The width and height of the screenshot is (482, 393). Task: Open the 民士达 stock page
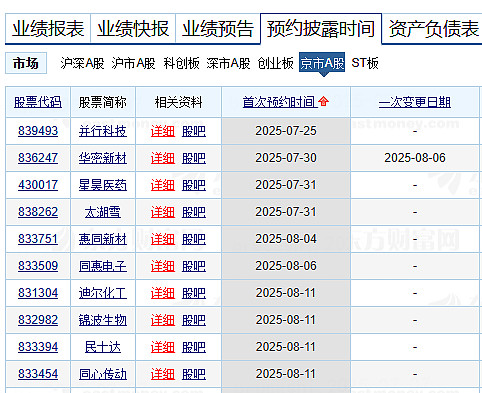[x=103, y=347]
